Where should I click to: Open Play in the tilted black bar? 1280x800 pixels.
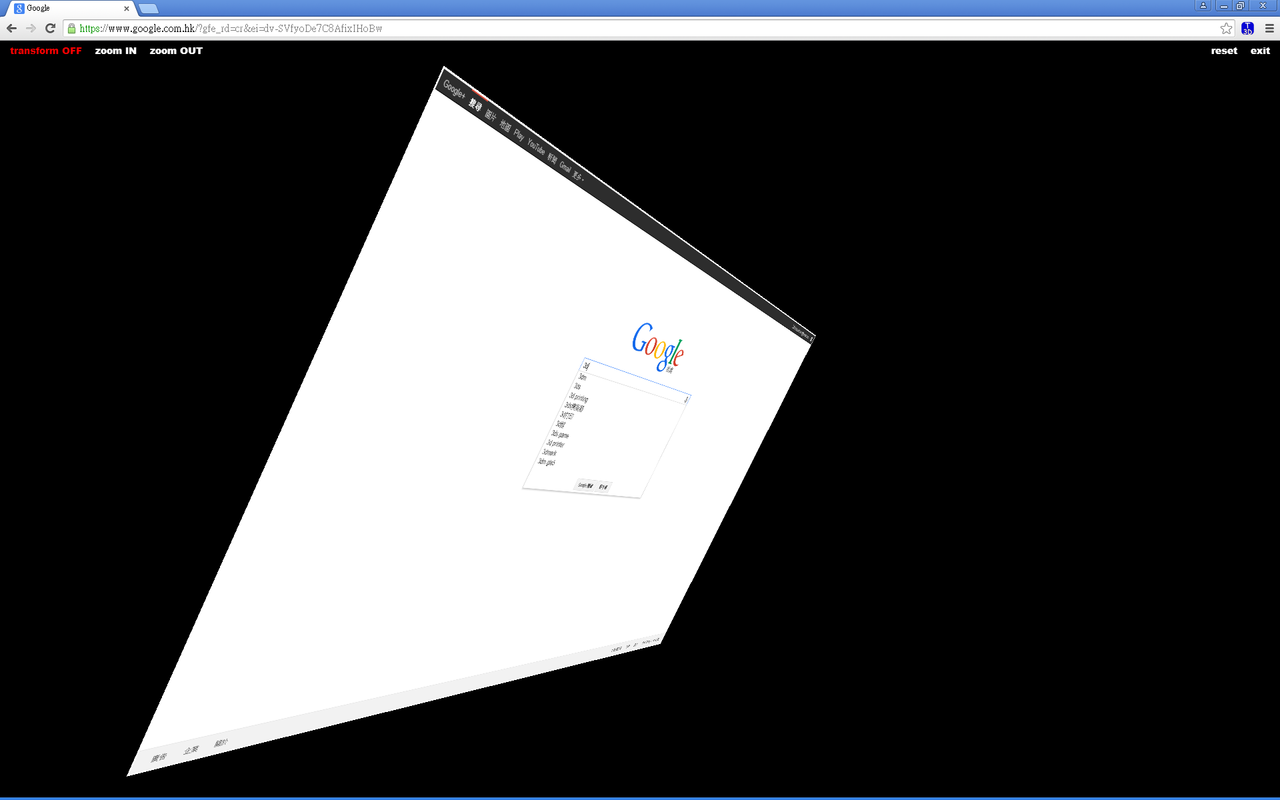click(518, 136)
